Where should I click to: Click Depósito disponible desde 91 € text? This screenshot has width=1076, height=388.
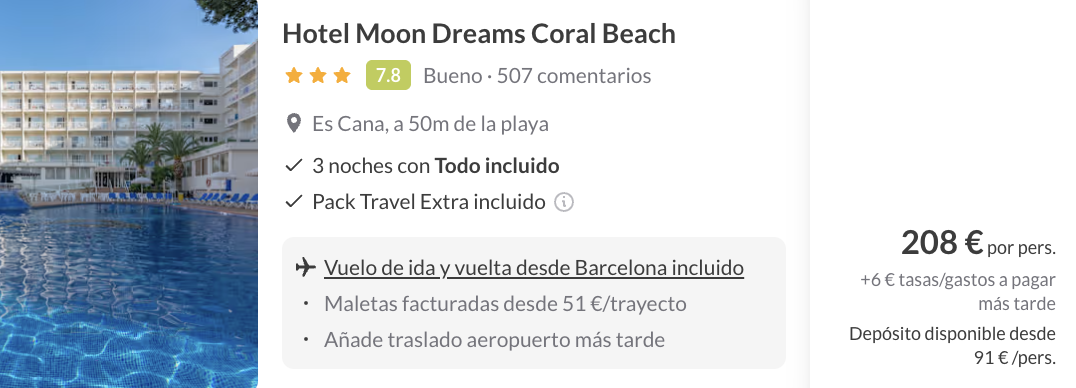coord(952,345)
